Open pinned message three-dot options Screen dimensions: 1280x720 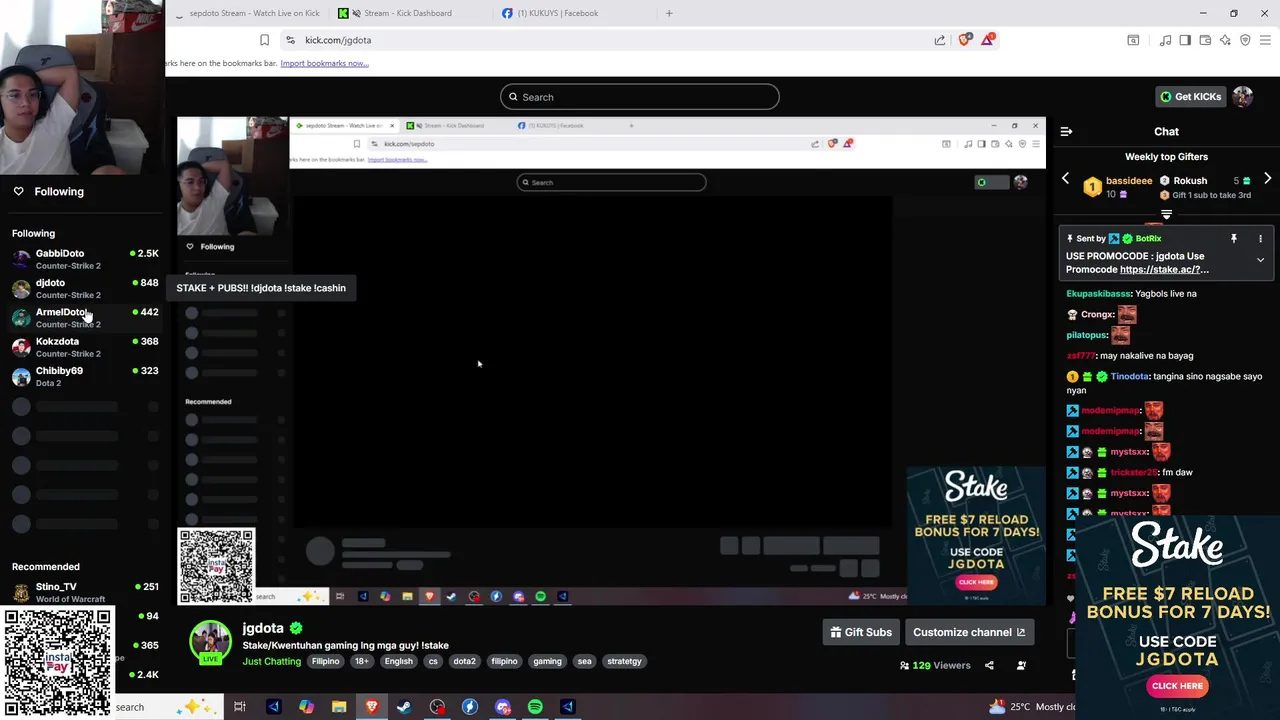[x=1260, y=239]
